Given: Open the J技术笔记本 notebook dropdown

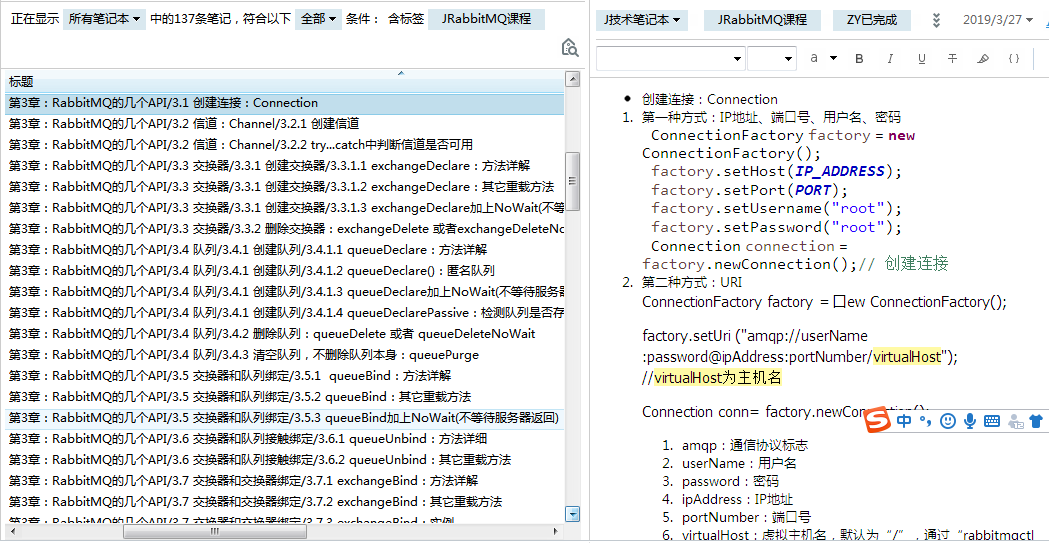Looking at the screenshot, I should click(x=642, y=20).
